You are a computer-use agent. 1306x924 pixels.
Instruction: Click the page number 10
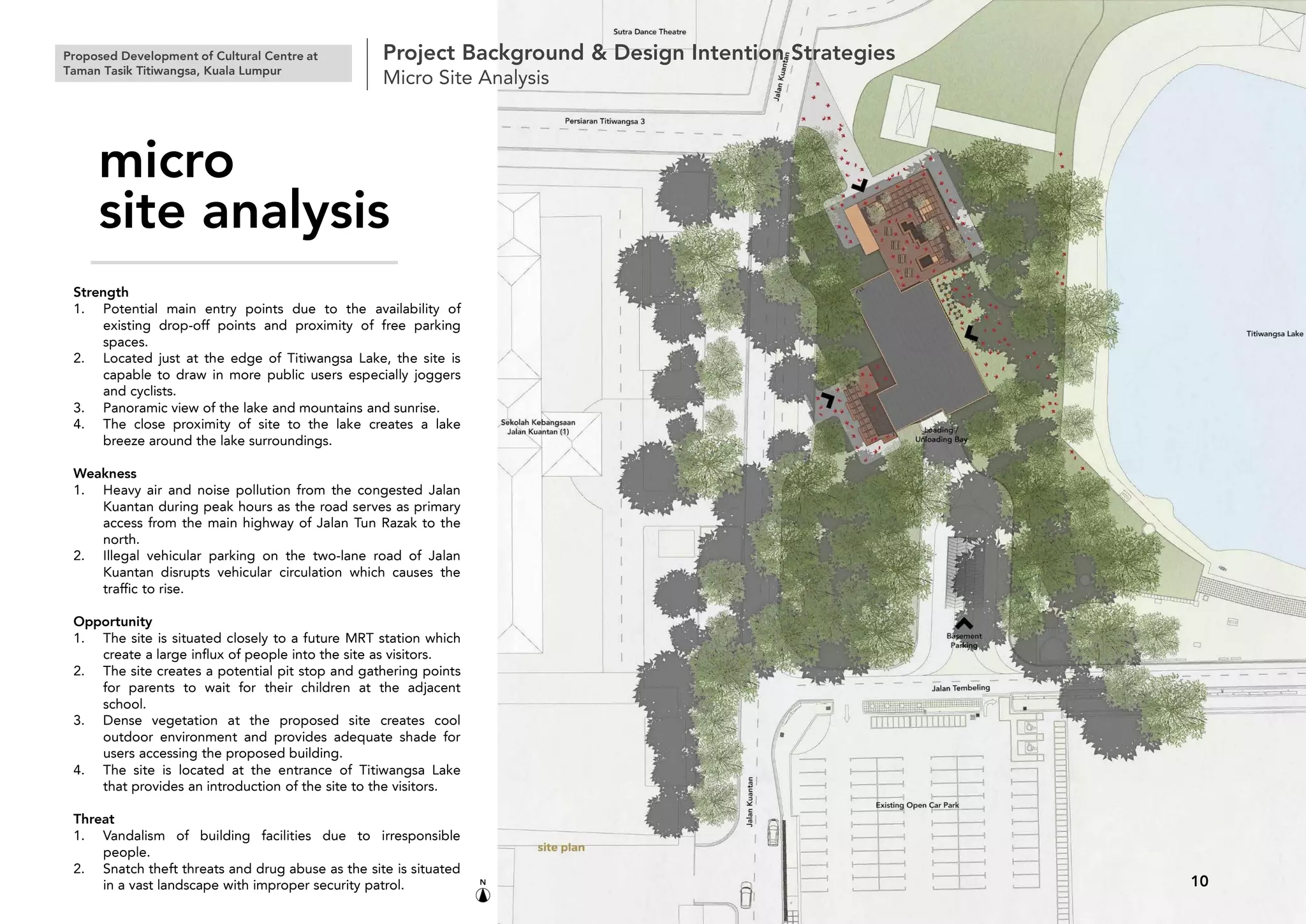coord(1200,881)
